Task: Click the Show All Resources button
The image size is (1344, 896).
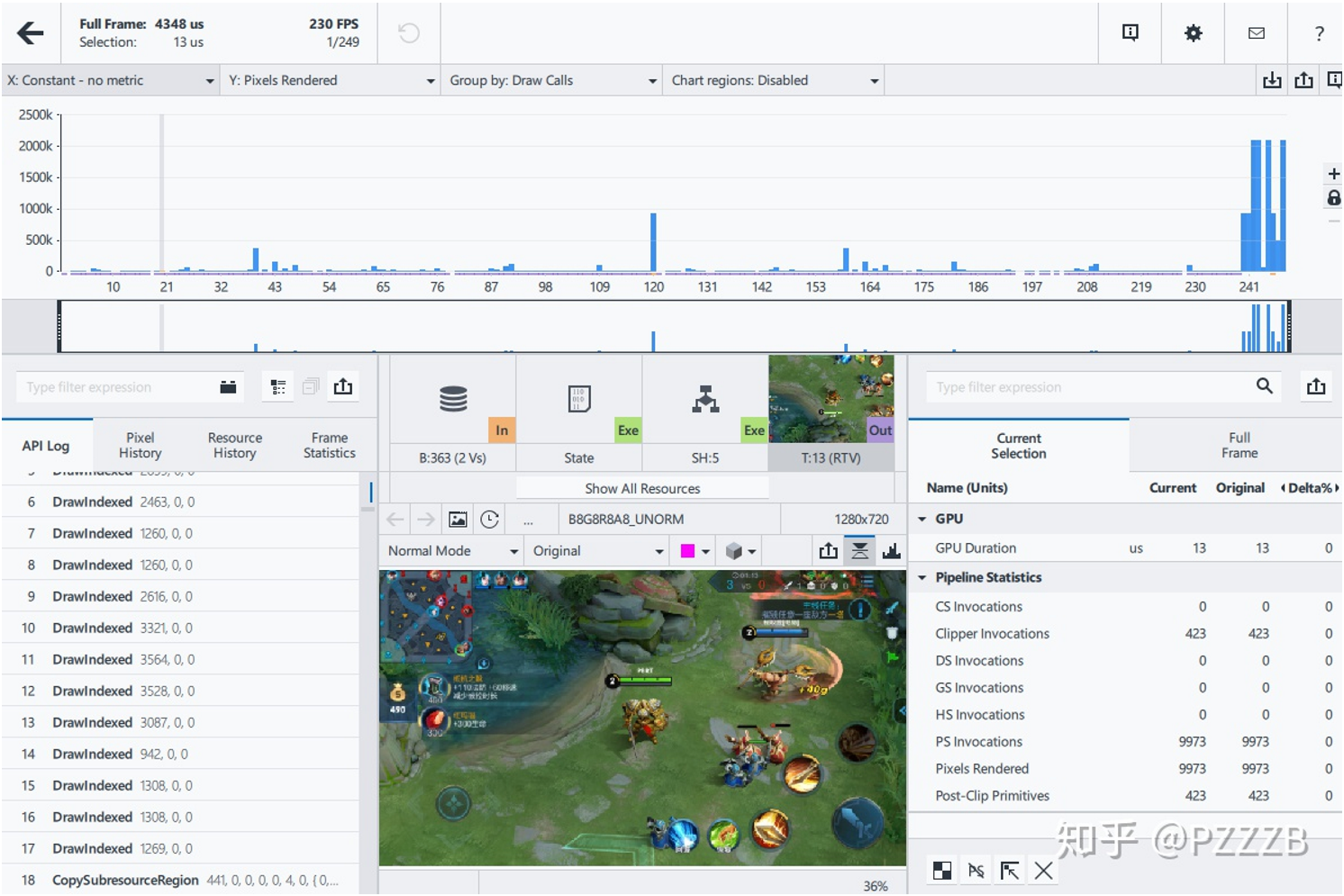Action: (x=642, y=488)
